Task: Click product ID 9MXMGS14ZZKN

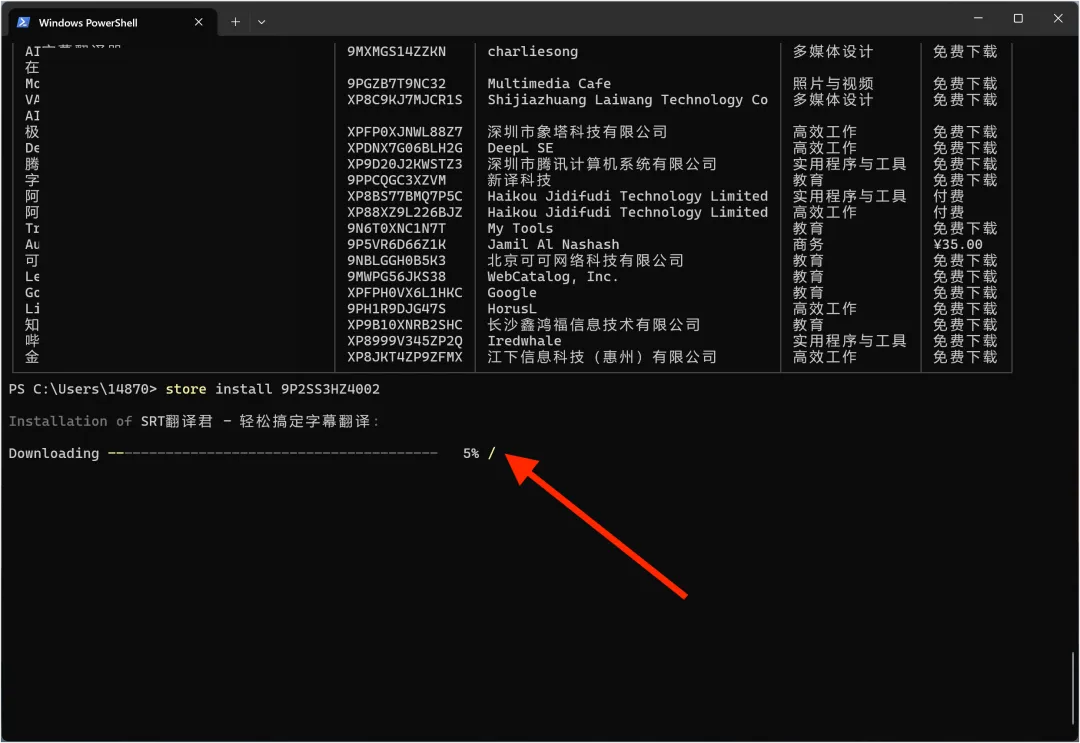Action: coord(396,52)
